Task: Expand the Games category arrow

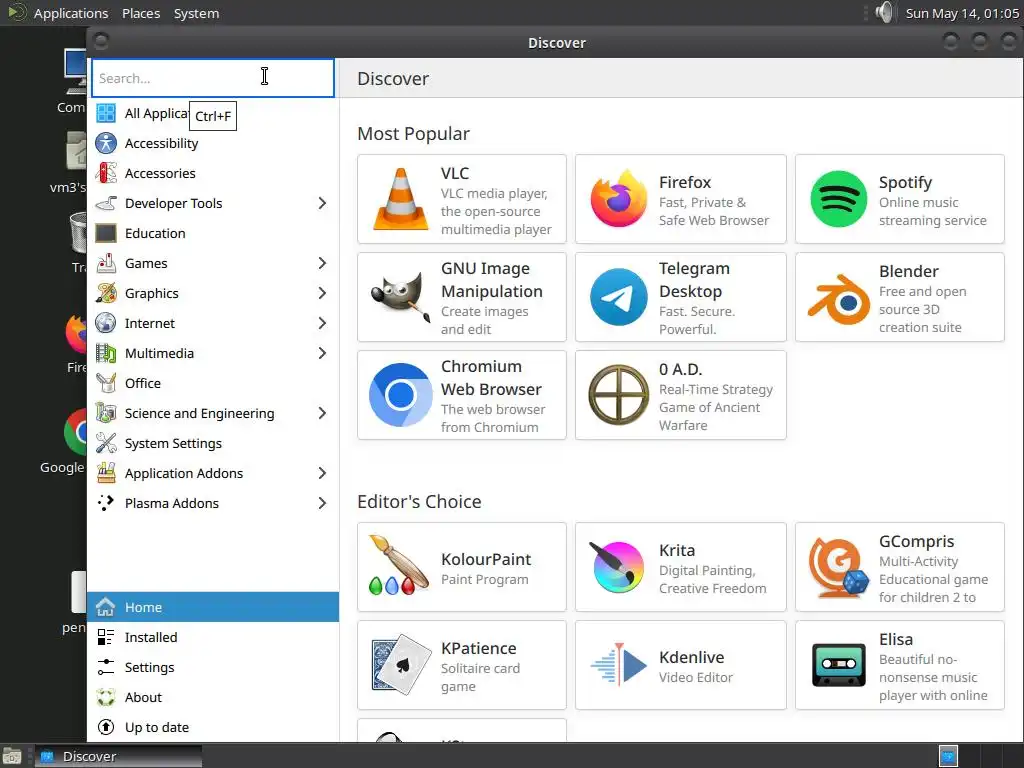Action: point(322,263)
